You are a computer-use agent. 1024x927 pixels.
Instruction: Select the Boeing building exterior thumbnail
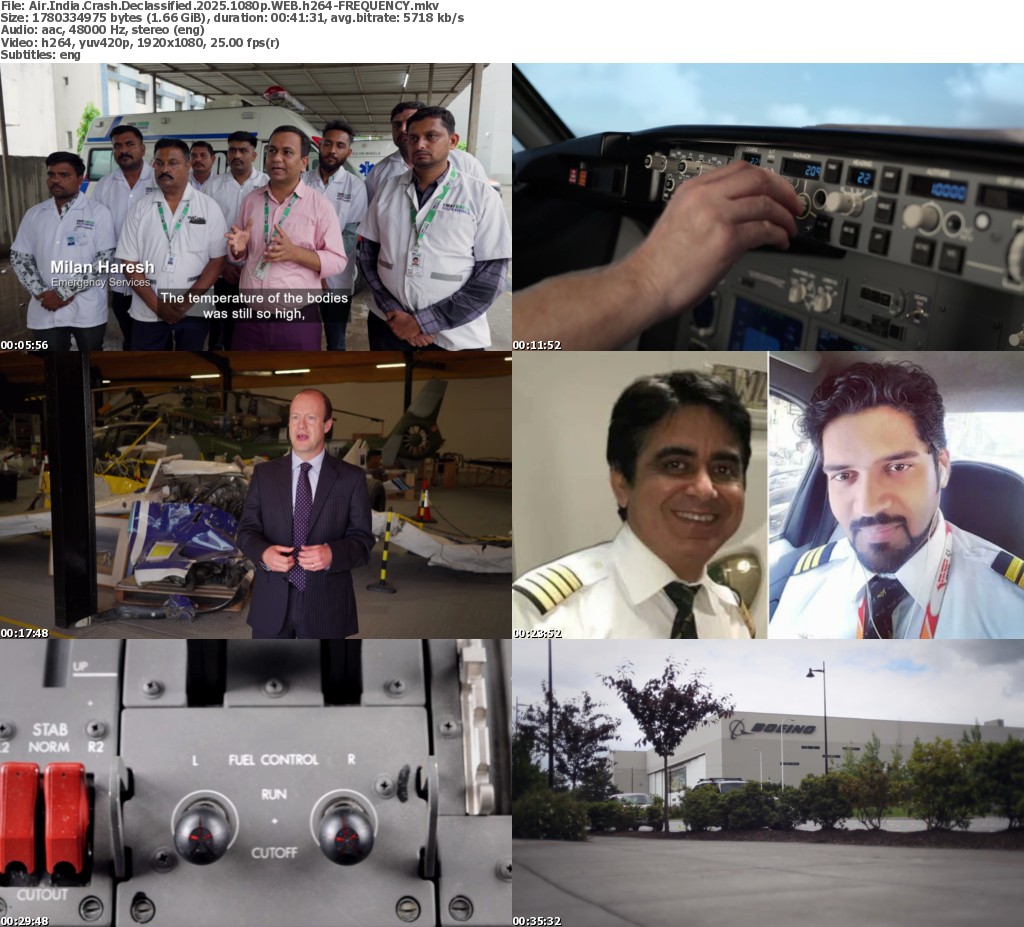[x=768, y=782]
